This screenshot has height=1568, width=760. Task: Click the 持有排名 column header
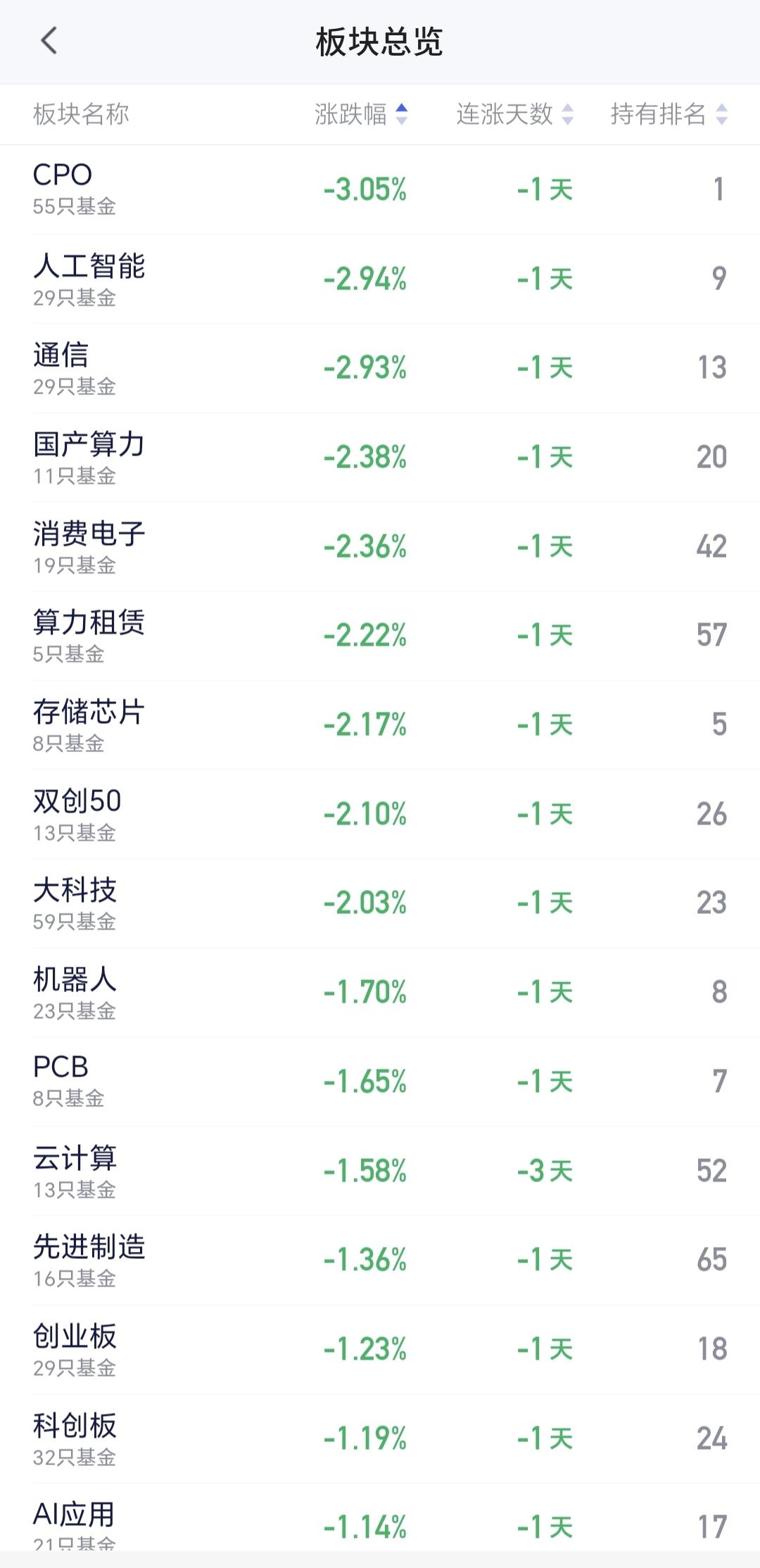(658, 114)
